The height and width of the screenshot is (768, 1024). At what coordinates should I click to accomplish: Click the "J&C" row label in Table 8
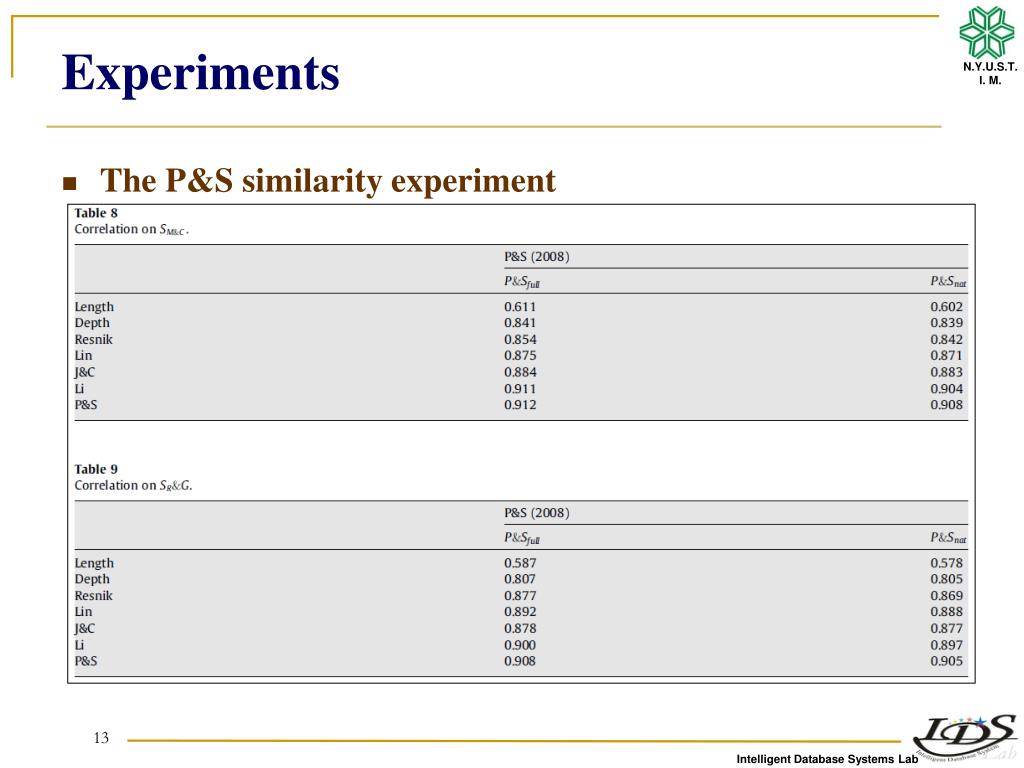pos(85,372)
